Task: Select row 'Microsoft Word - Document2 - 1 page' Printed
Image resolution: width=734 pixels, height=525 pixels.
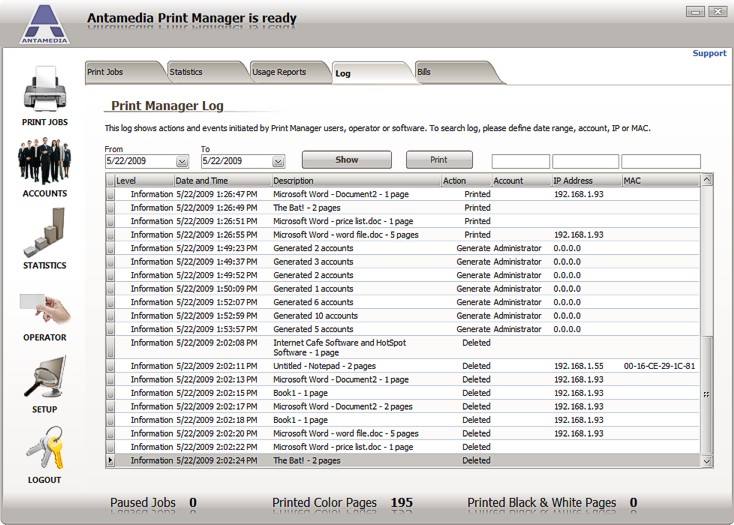Action: (x=403, y=194)
